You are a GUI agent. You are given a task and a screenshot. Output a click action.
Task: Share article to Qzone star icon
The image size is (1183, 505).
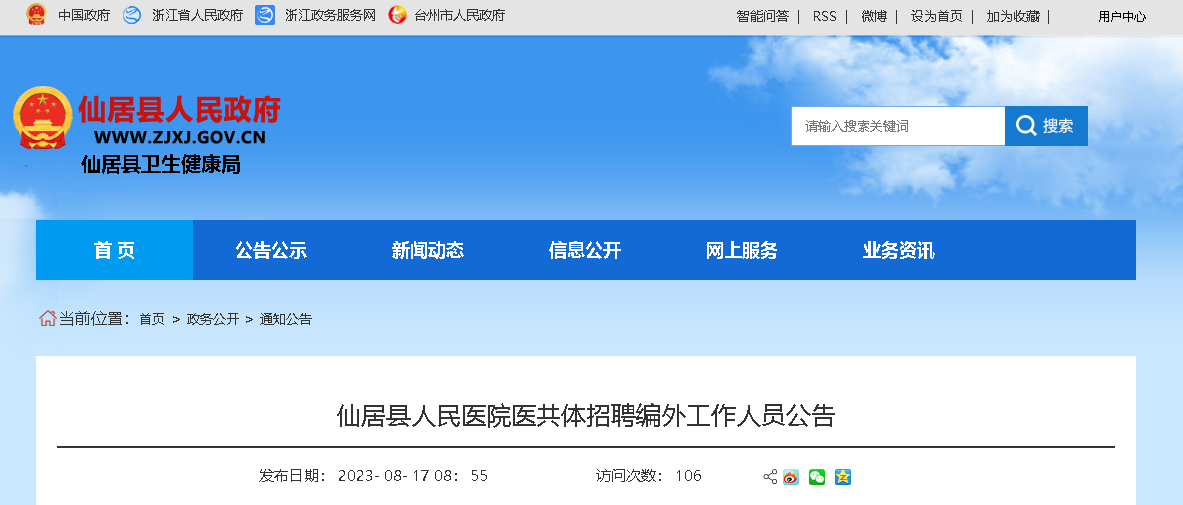coord(843,477)
